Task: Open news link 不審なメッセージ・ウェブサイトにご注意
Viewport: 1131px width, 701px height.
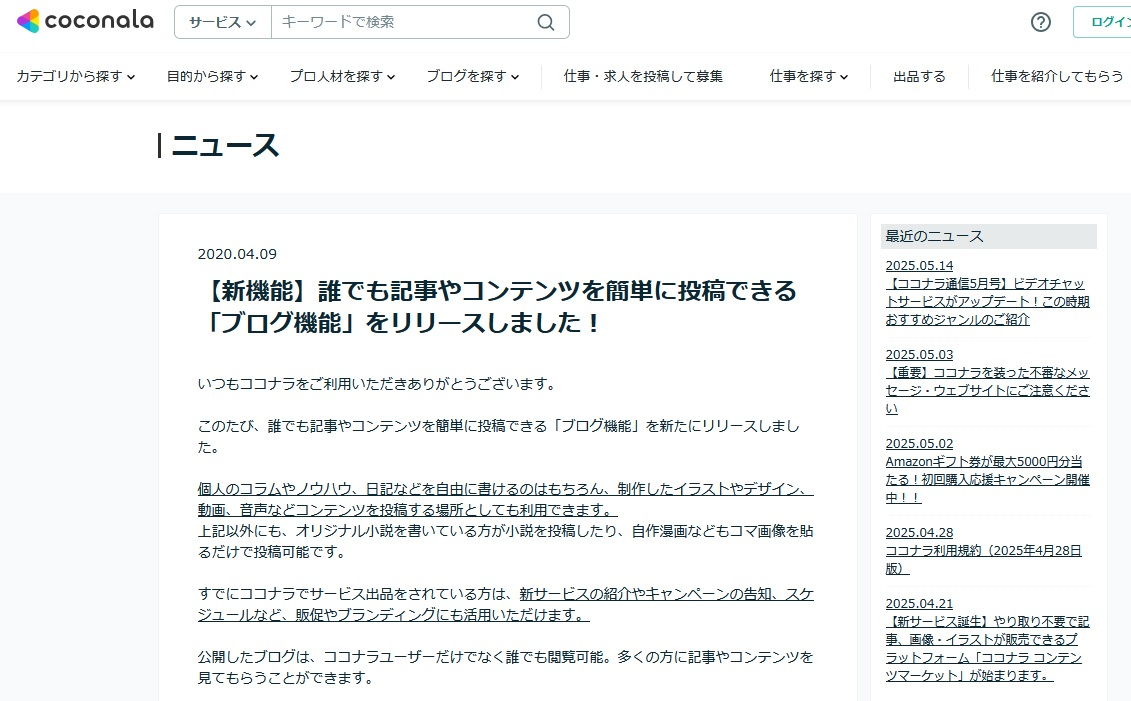Action: click(987, 390)
